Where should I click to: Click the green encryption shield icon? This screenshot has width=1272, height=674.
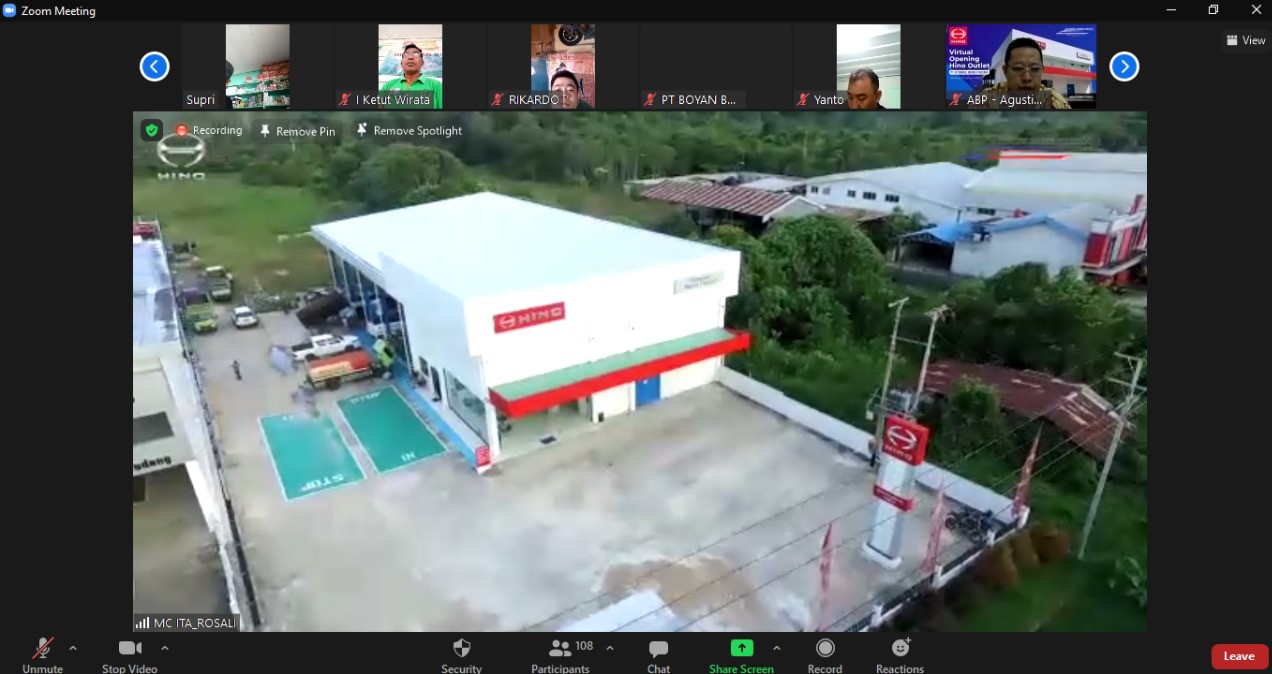click(151, 130)
